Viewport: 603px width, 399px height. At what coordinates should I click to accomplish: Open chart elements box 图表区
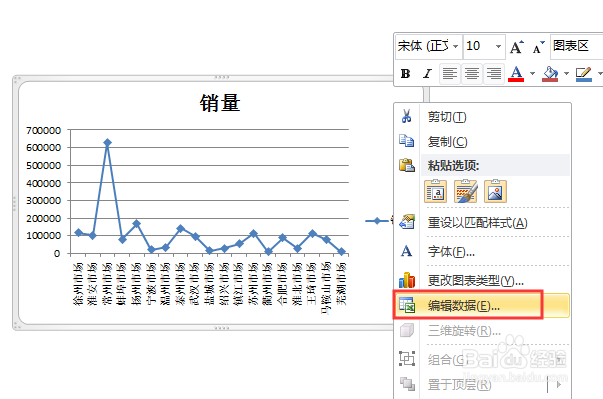click(x=576, y=46)
